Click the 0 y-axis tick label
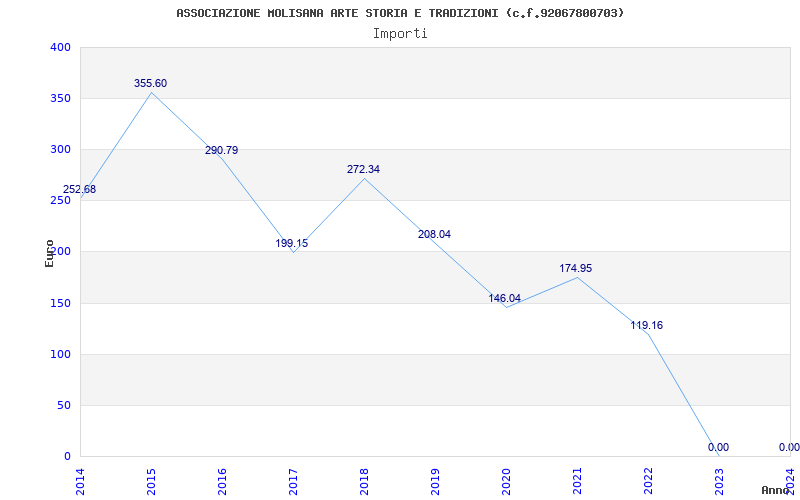Viewport: 800px width, 500px height. coord(67,456)
